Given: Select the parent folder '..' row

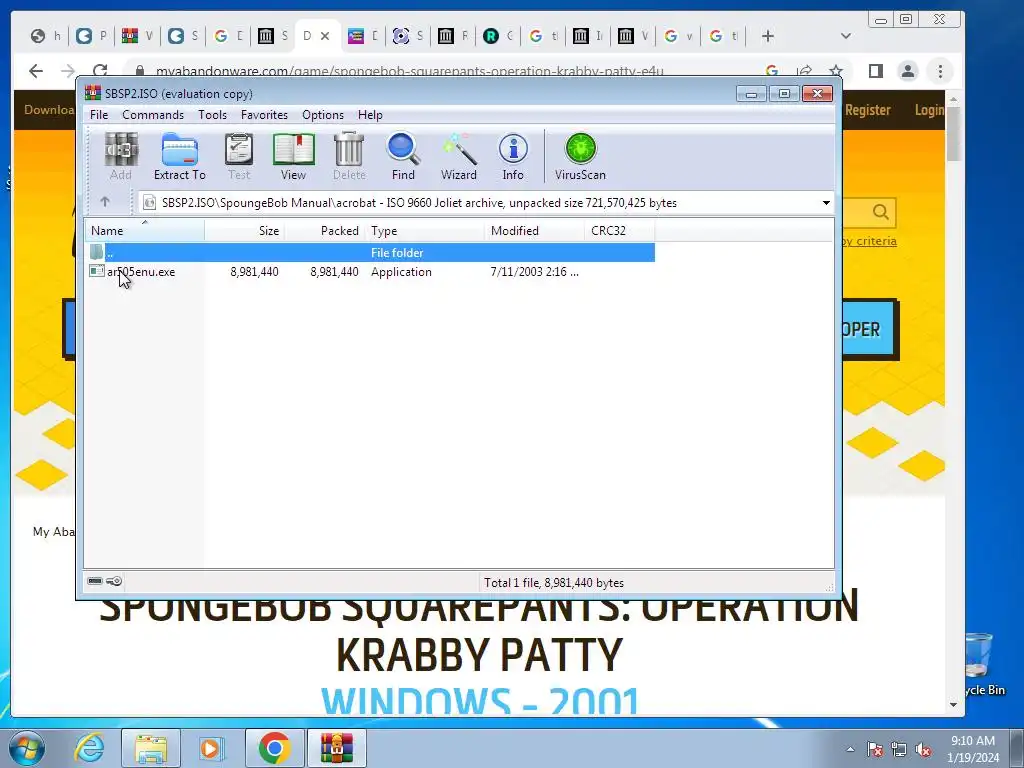Looking at the screenshot, I should pyautogui.click(x=370, y=253).
